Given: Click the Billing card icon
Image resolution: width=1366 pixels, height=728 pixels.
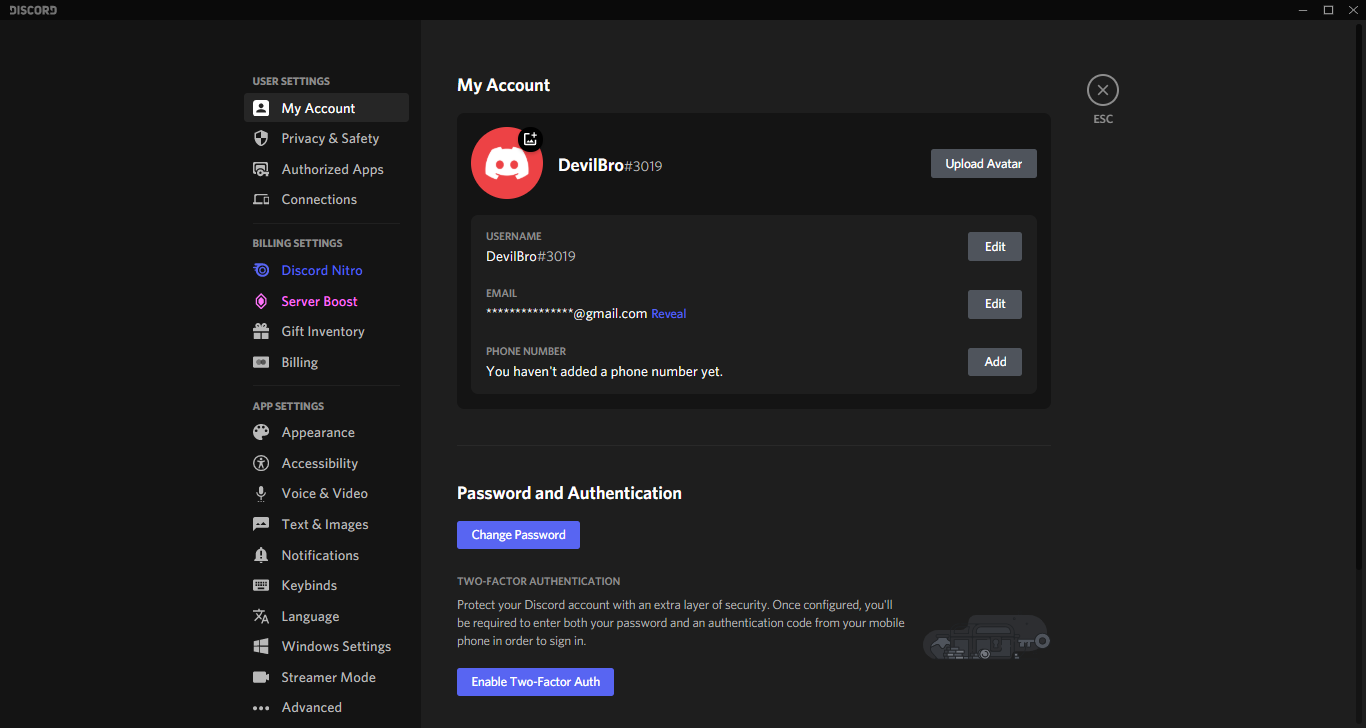Looking at the screenshot, I should [x=261, y=362].
